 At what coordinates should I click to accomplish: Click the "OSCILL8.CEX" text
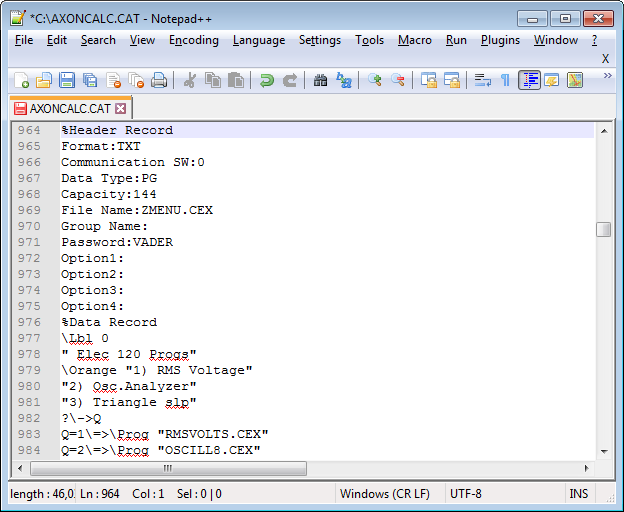[209, 450]
